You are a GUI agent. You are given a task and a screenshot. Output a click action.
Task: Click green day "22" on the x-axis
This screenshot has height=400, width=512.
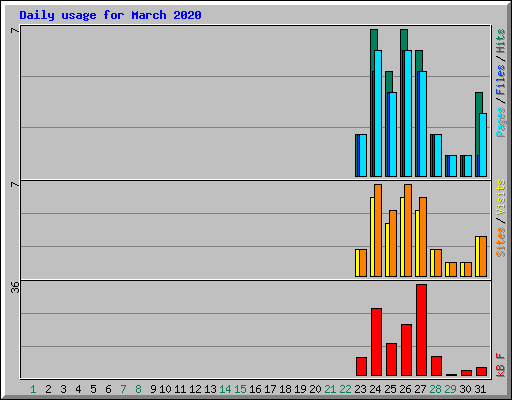tap(345, 389)
